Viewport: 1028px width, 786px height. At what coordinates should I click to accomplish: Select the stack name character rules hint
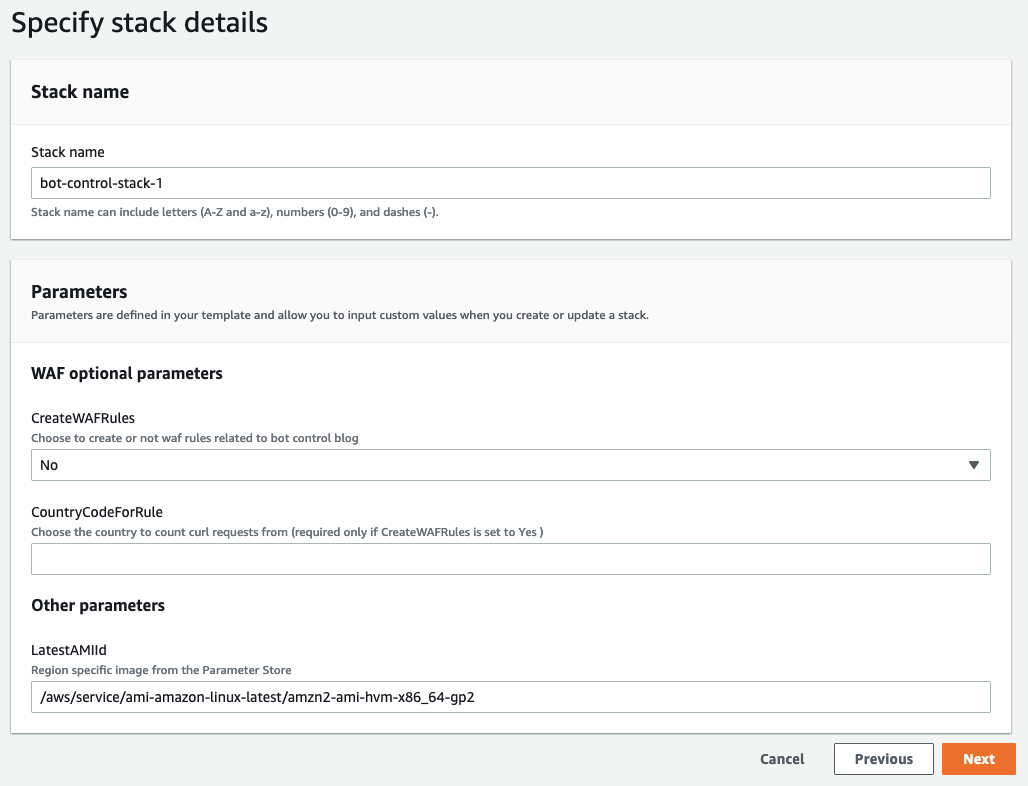point(235,212)
